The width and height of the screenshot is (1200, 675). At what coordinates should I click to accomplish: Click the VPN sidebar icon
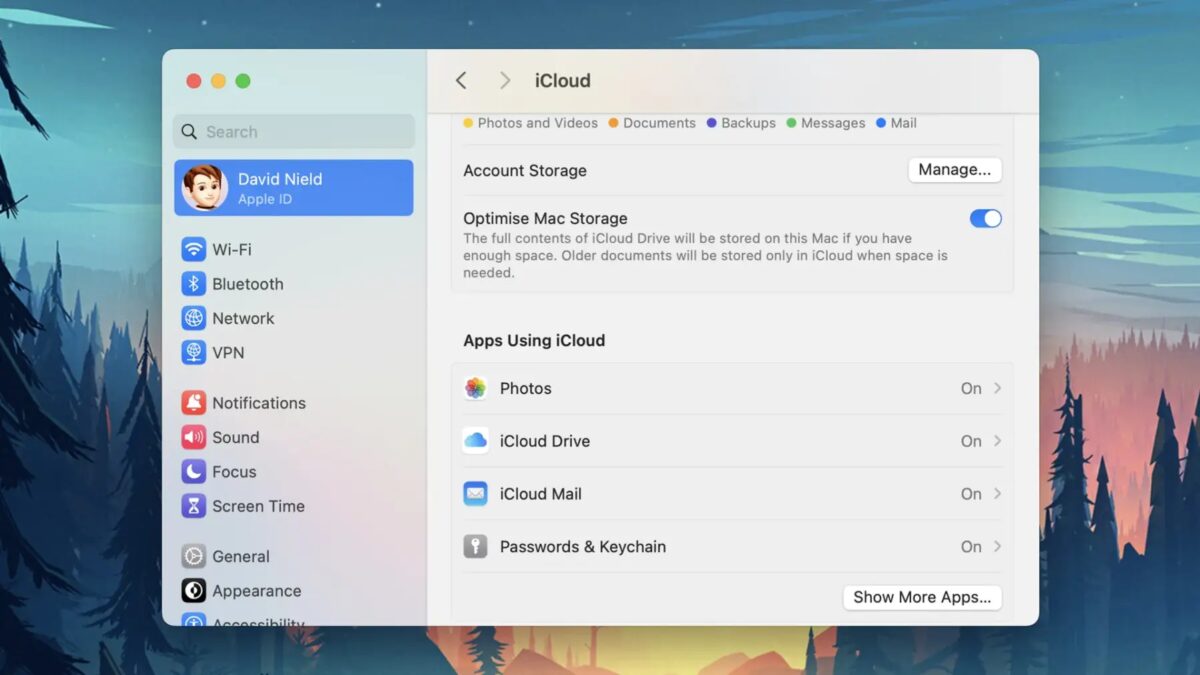tap(193, 353)
